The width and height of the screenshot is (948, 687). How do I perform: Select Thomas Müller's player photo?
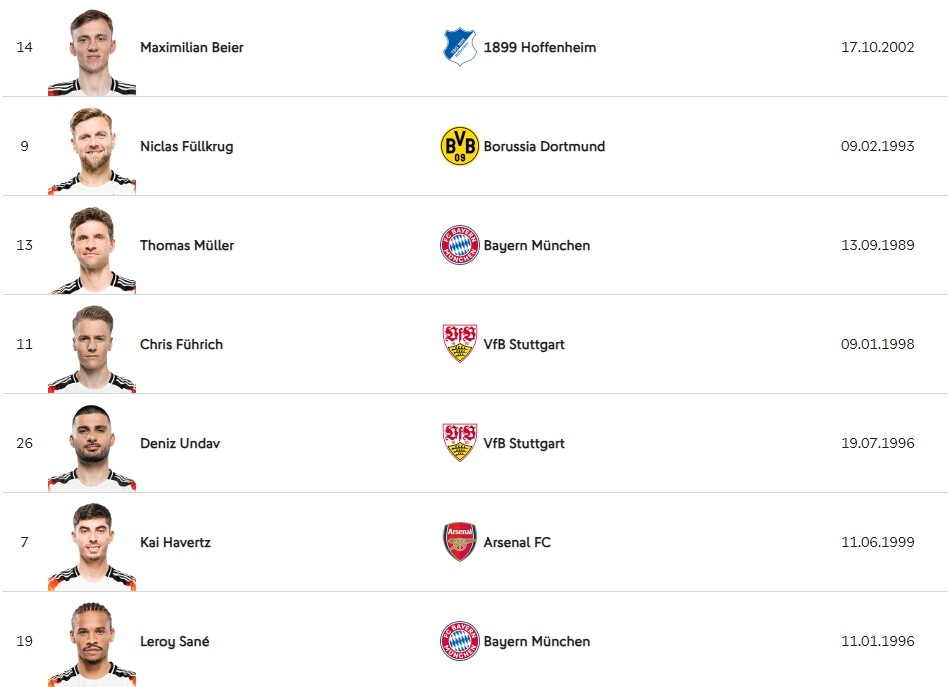[92, 250]
